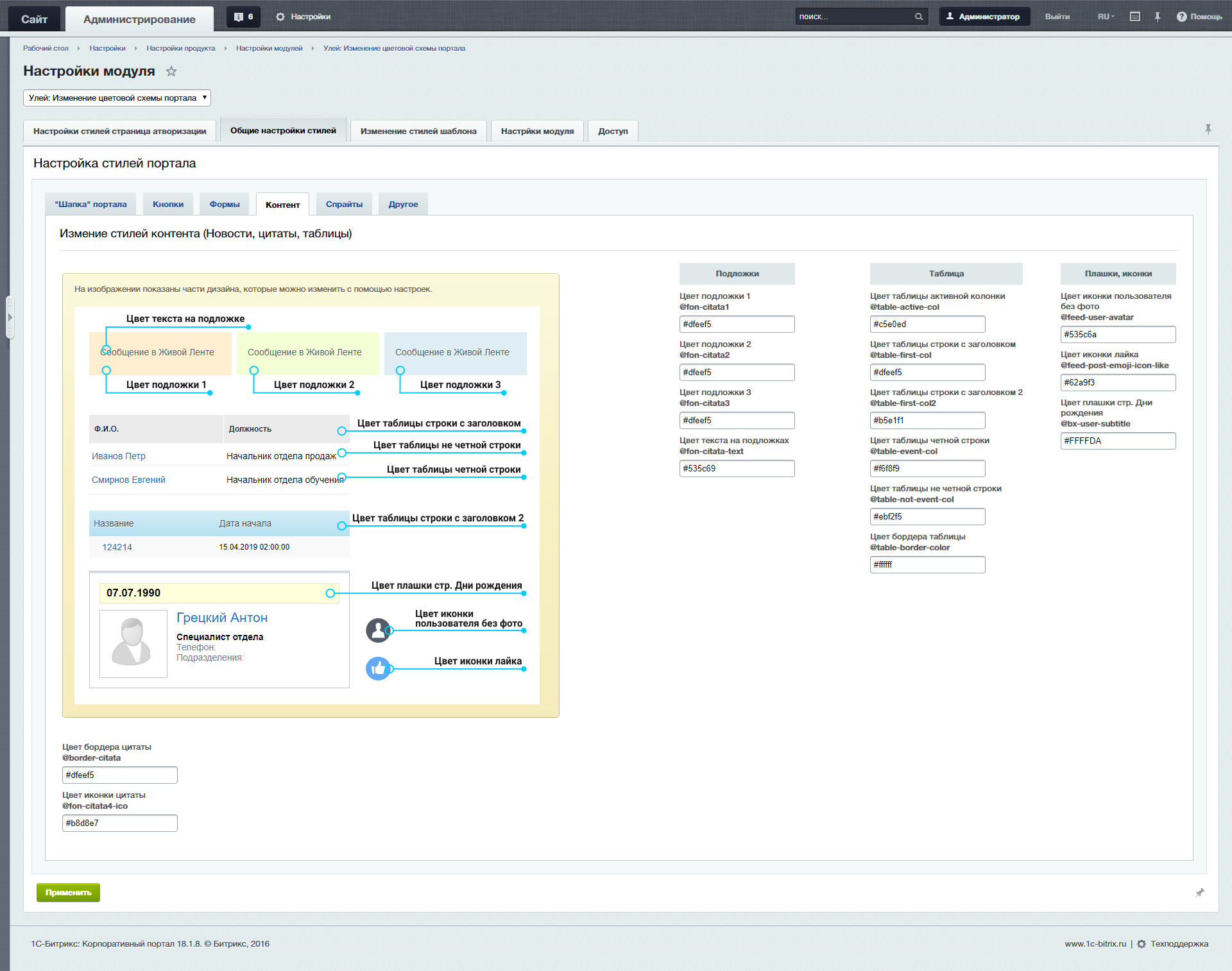
Task: Click the pin icon beside the tabs row
Action: [1208, 130]
